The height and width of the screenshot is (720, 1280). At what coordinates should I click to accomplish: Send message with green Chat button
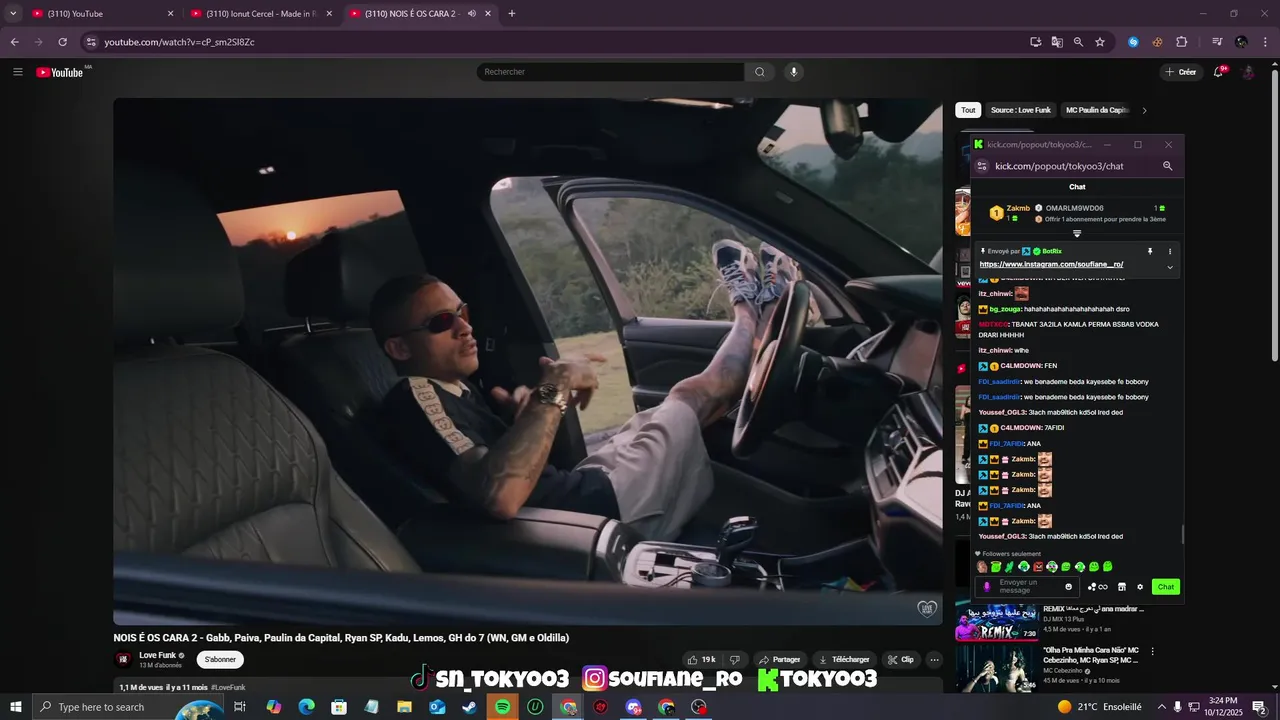(x=1166, y=587)
